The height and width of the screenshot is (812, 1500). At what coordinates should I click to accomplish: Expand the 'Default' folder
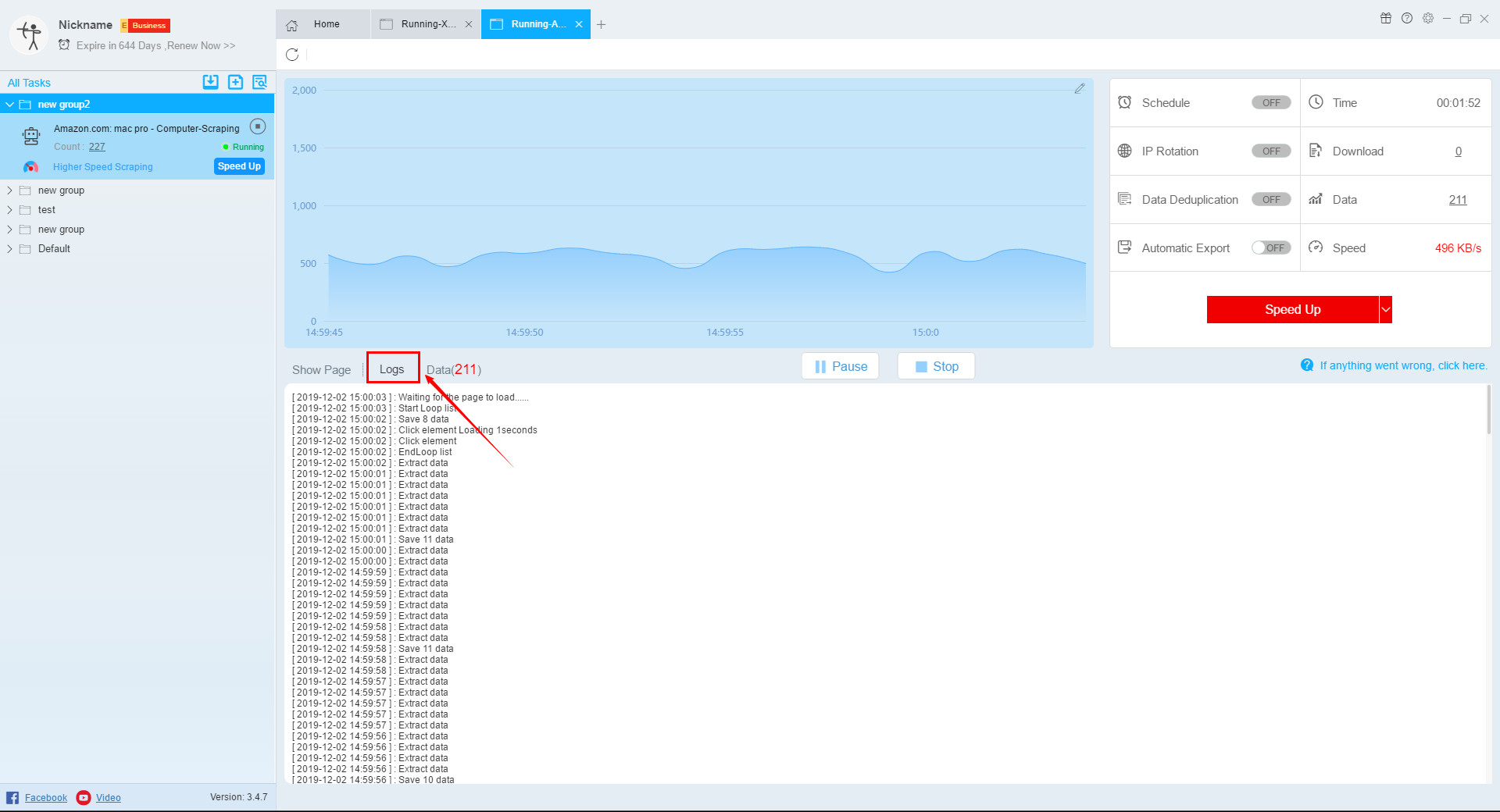point(9,248)
